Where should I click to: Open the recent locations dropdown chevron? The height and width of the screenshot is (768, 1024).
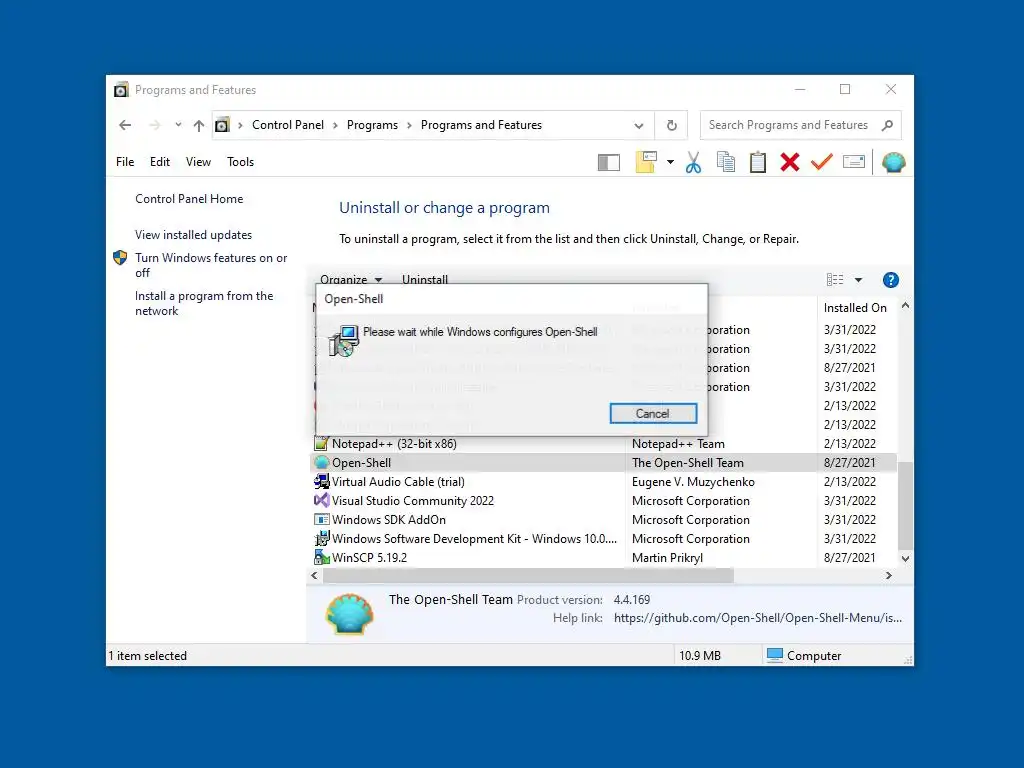178,125
